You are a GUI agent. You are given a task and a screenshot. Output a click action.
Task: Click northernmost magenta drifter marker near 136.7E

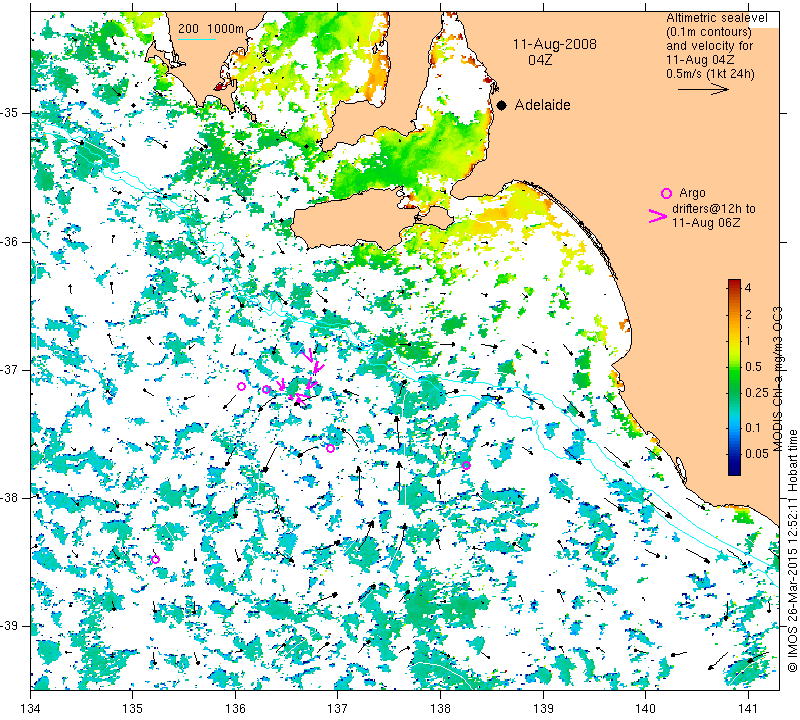[308, 356]
